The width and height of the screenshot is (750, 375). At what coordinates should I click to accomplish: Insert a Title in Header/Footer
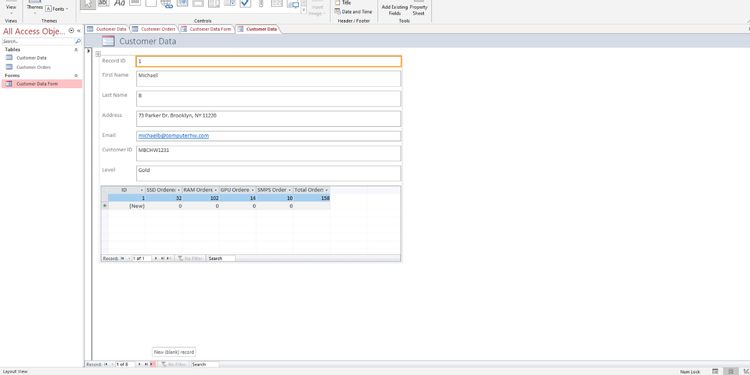click(x=343, y=2)
